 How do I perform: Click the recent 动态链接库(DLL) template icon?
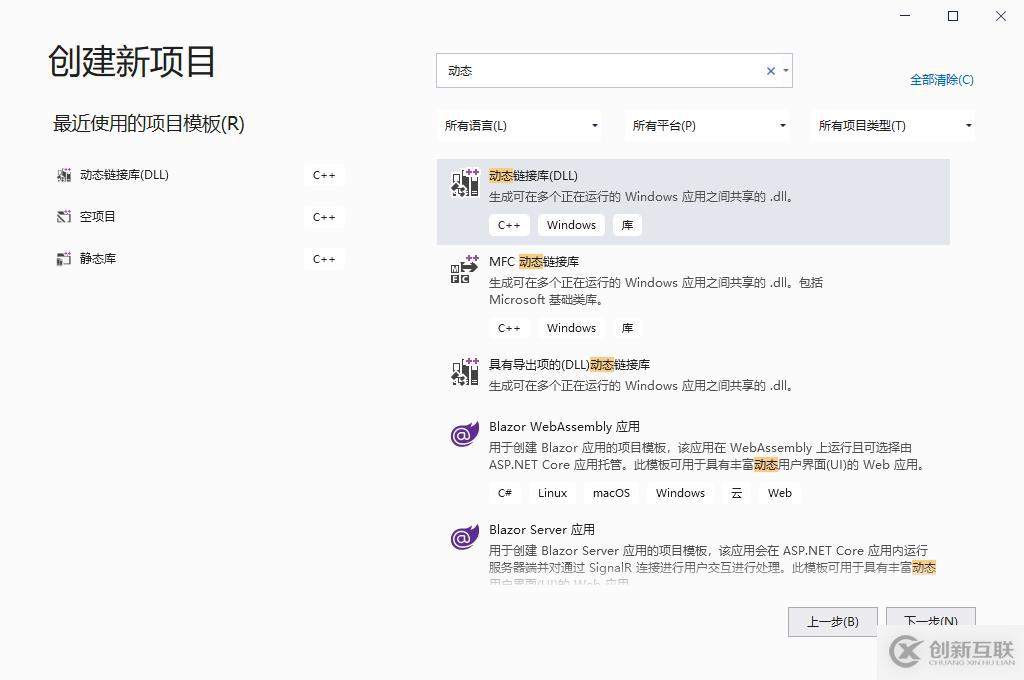[64, 175]
